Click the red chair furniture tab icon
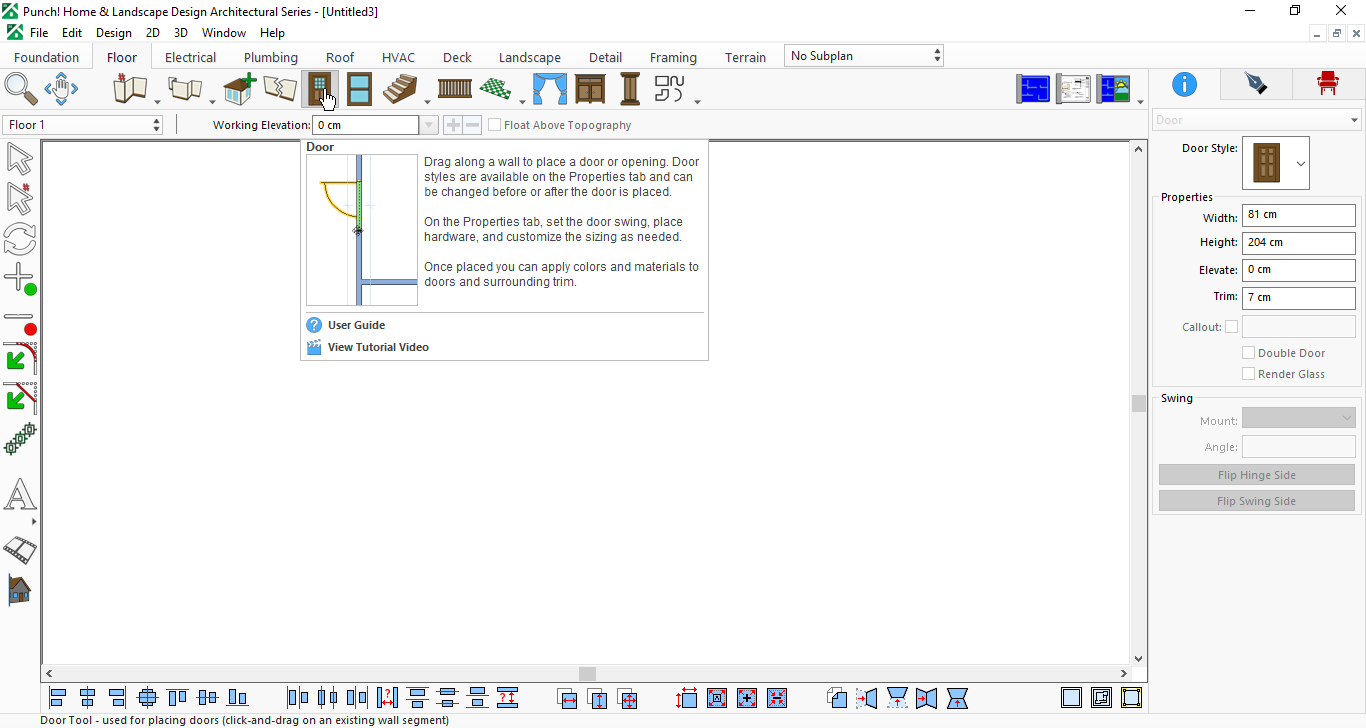Screen dimensions: 1366x728 tap(1327, 84)
